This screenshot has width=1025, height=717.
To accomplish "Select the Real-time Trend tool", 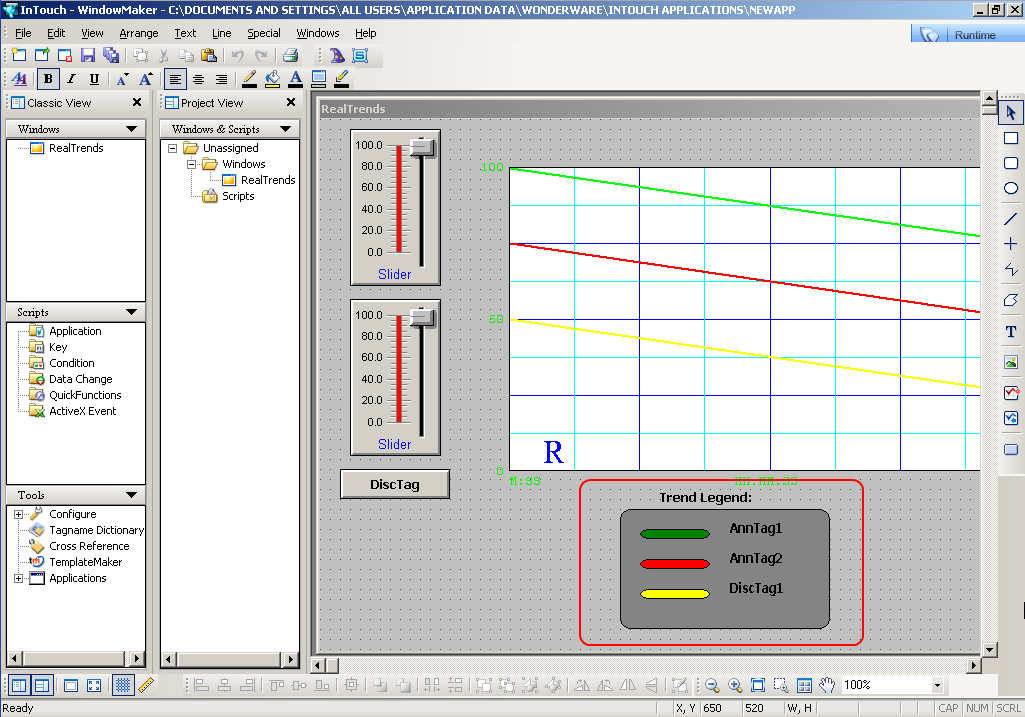I will coord(1011,393).
